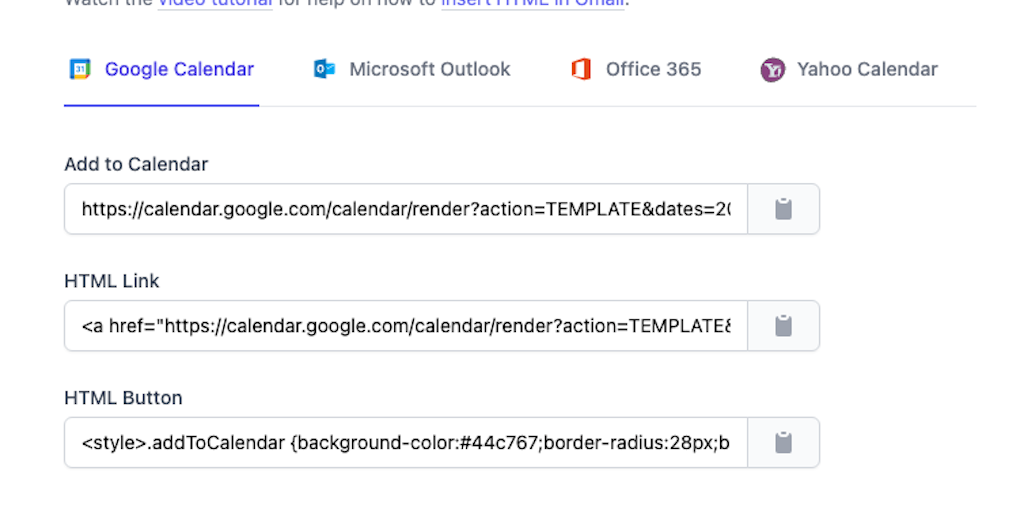Switch to the Yahoo Calendar tab
Viewport: 1024px width, 512px height.
tap(867, 69)
